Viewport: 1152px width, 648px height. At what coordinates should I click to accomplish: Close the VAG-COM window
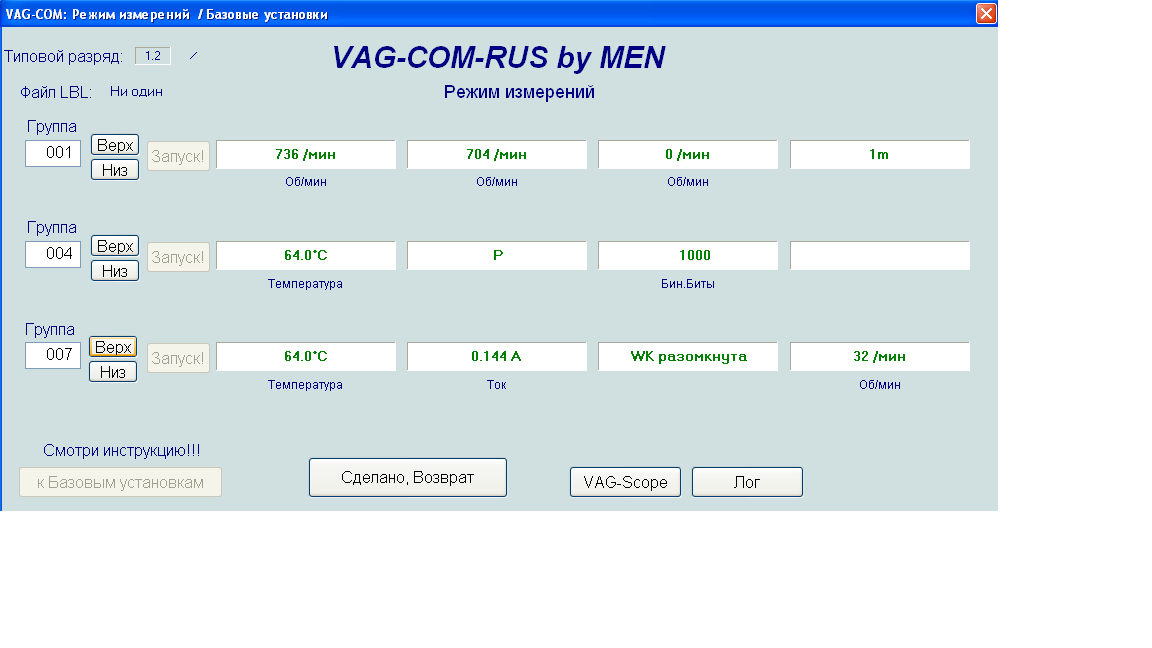coord(986,13)
